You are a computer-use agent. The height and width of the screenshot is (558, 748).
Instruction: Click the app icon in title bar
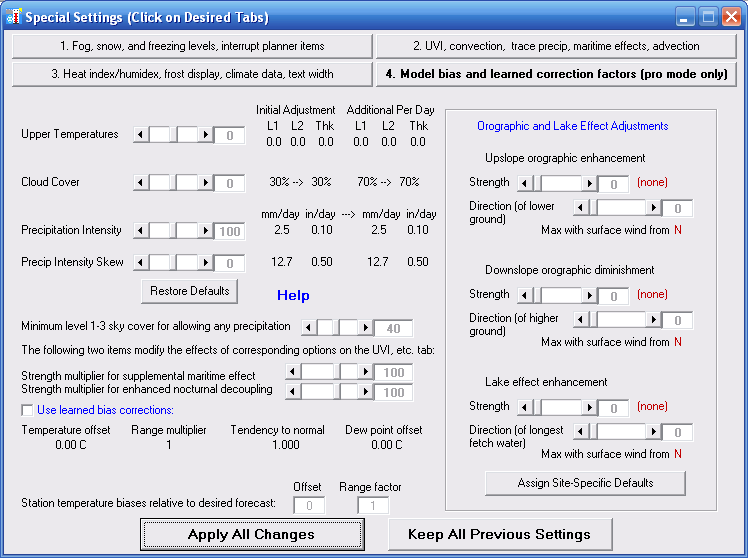[x=14, y=17]
